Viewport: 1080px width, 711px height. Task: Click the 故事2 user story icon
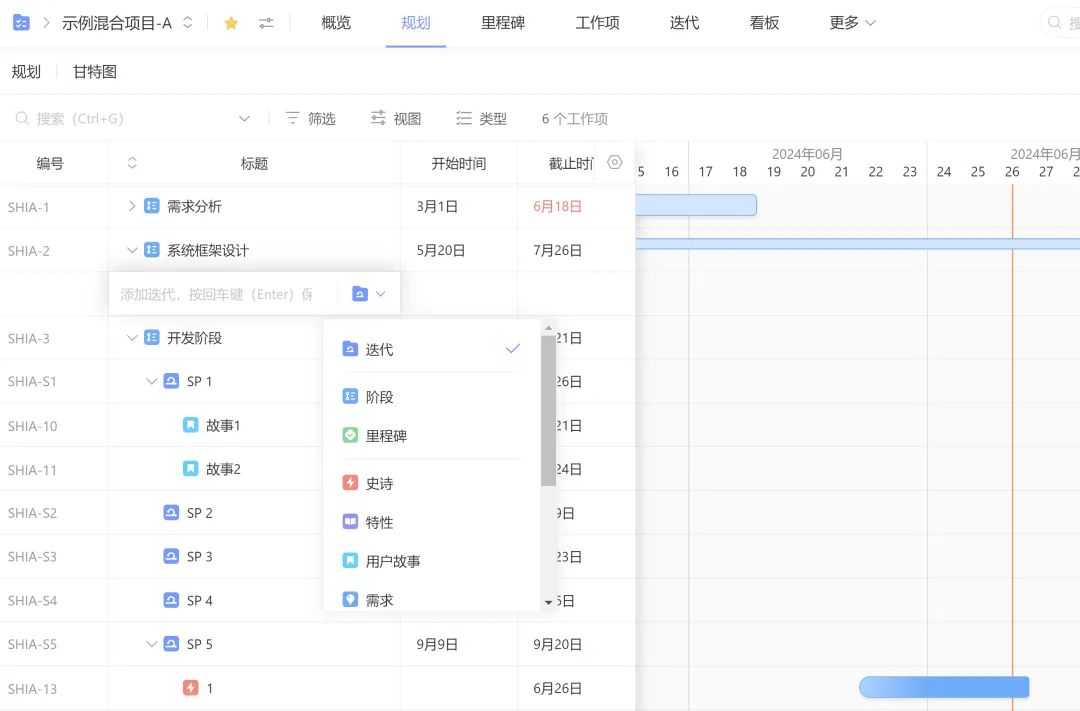pyautogui.click(x=191, y=468)
